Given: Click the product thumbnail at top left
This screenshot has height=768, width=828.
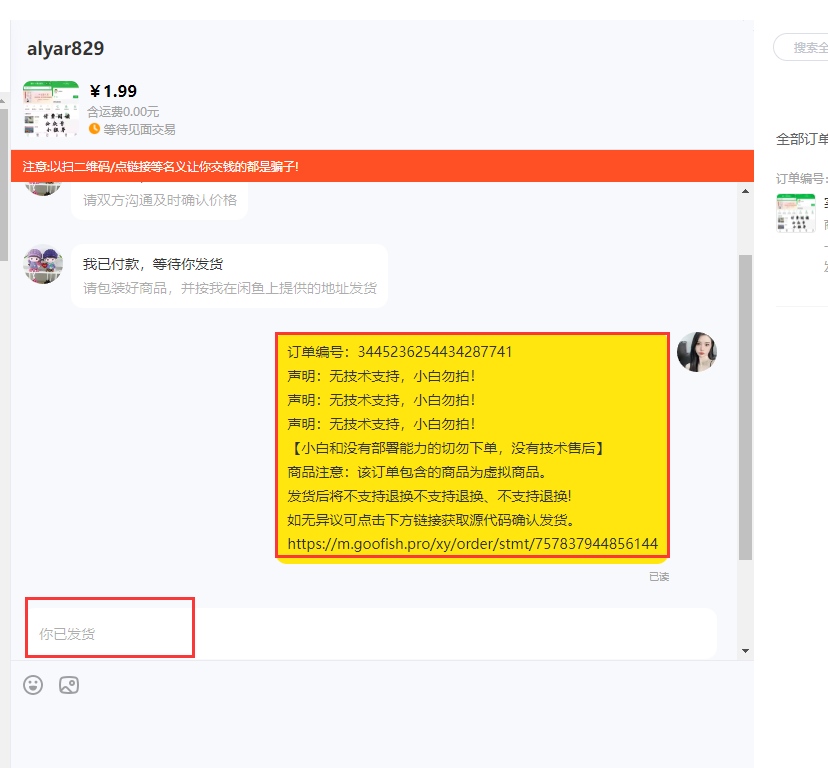Looking at the screenshot, I should point(52,108).
